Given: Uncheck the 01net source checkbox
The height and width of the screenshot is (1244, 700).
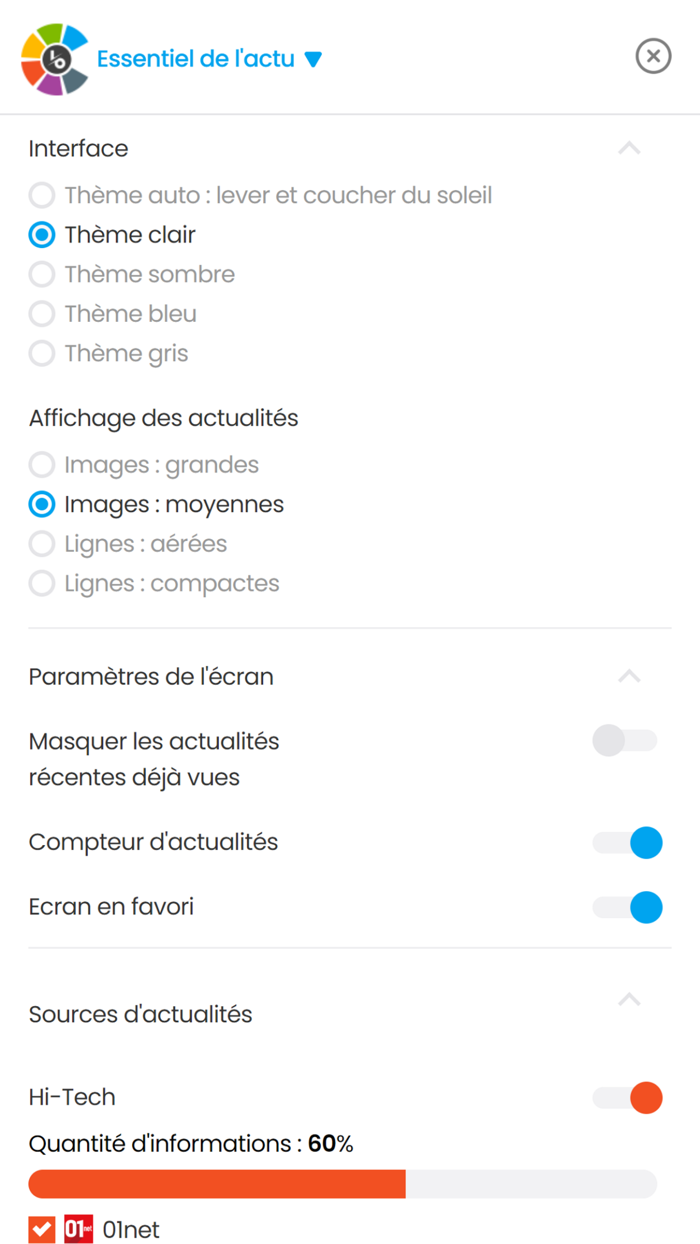Looking at the screenshot, I should point(42,1229).
